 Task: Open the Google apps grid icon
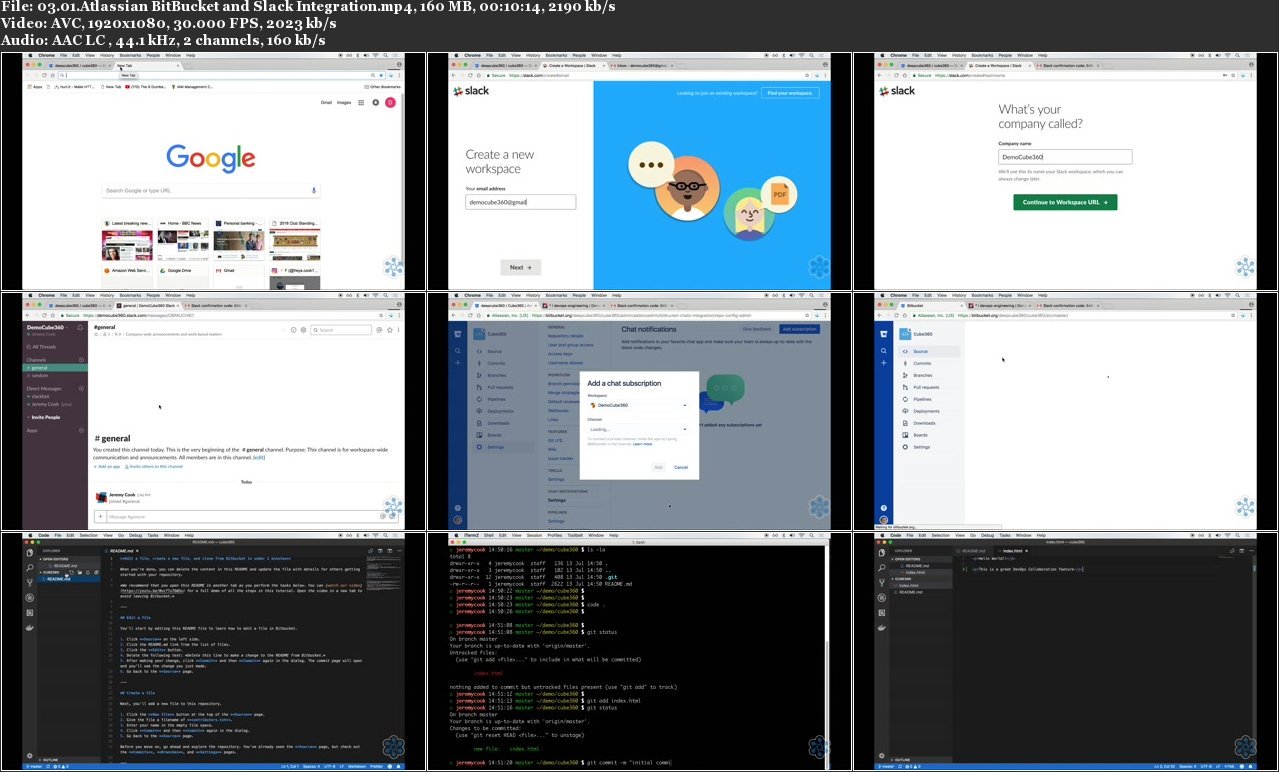[x=361, y=102]
